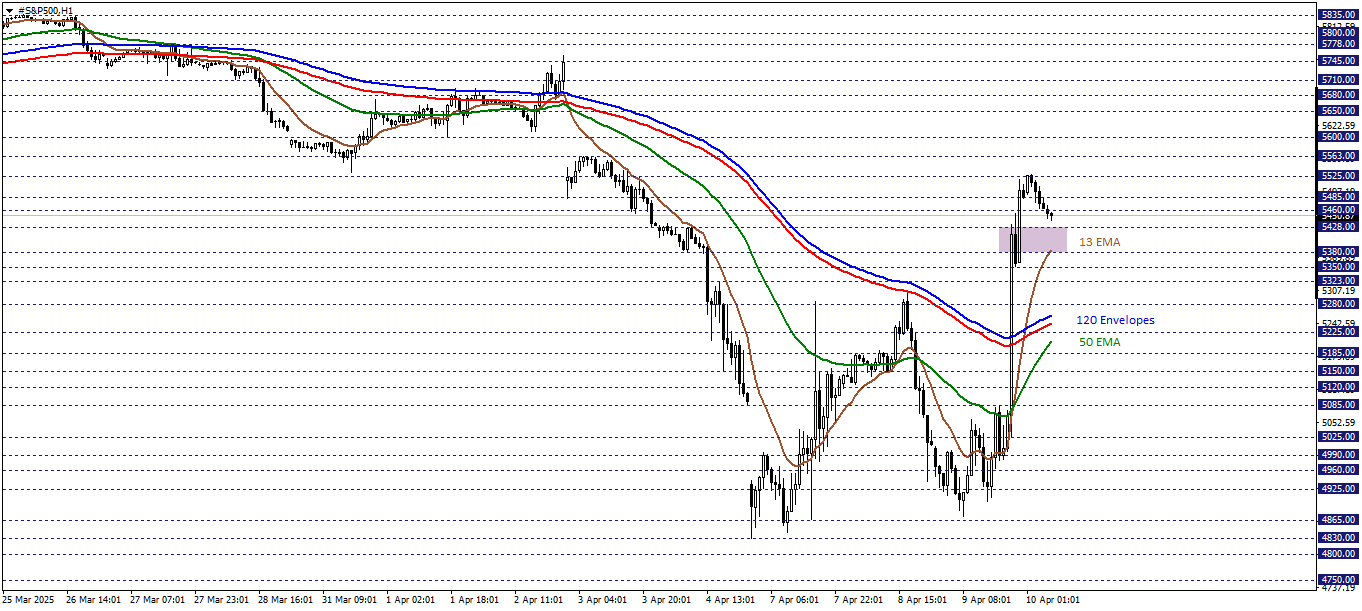Click the 10 Apr 01:01 time label
Image resolution: width=1362 pixels, height=611 pixels.
[x=1053, y=600]
